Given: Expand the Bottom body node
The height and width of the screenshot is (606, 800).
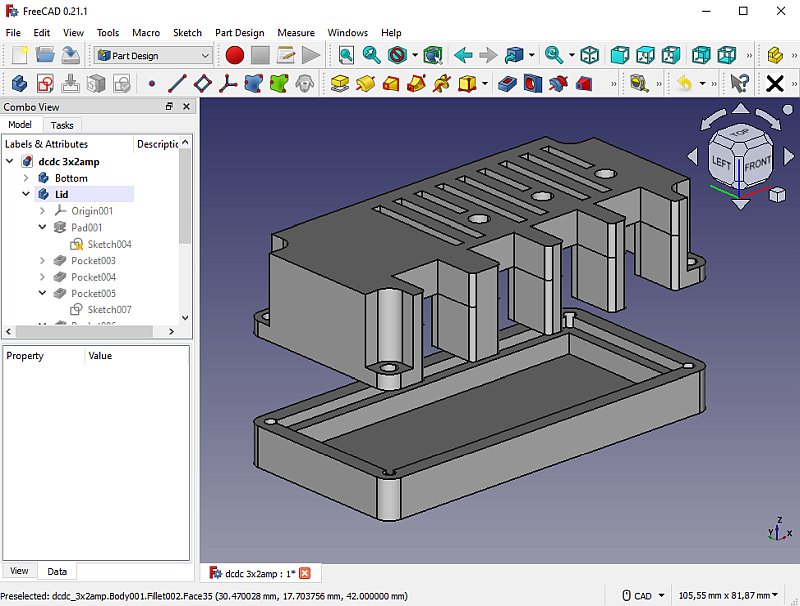Looking at the screenshot, I should (26, 178).
